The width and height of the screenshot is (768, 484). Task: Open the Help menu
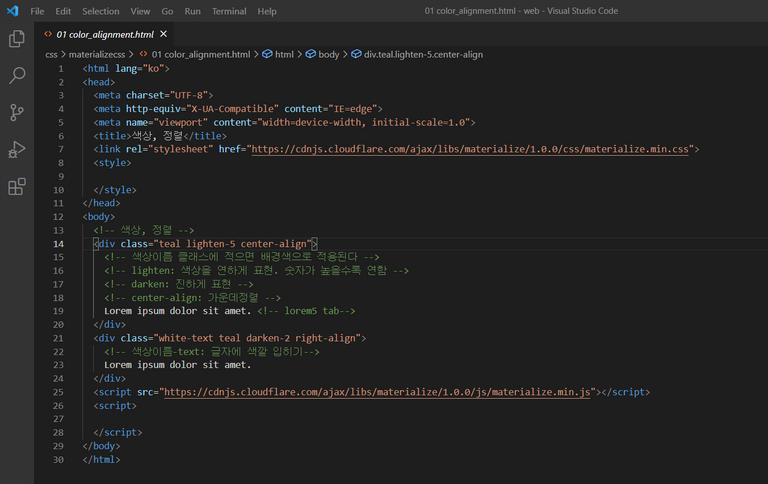(267, 11)
